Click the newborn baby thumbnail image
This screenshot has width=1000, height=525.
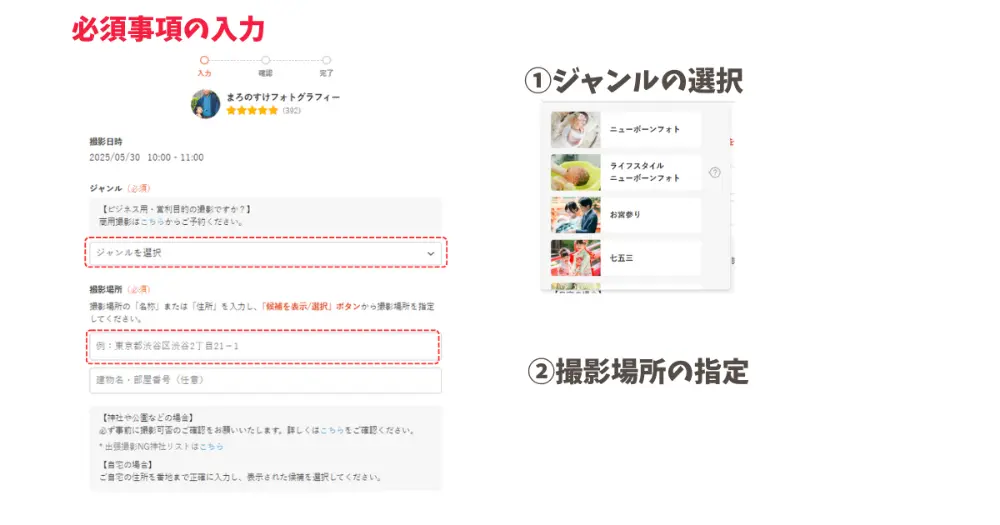pos(576,129)
